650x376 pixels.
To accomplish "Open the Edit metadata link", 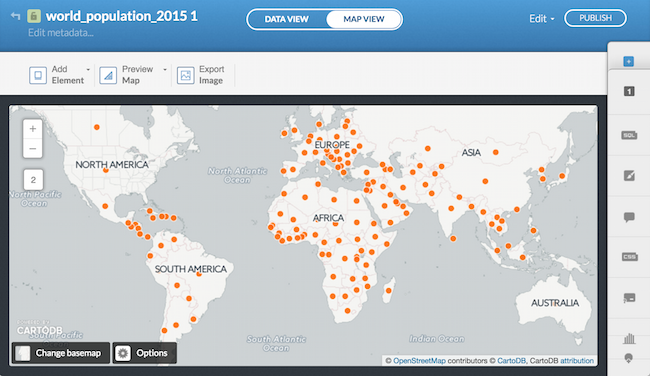I will [61, 33].
